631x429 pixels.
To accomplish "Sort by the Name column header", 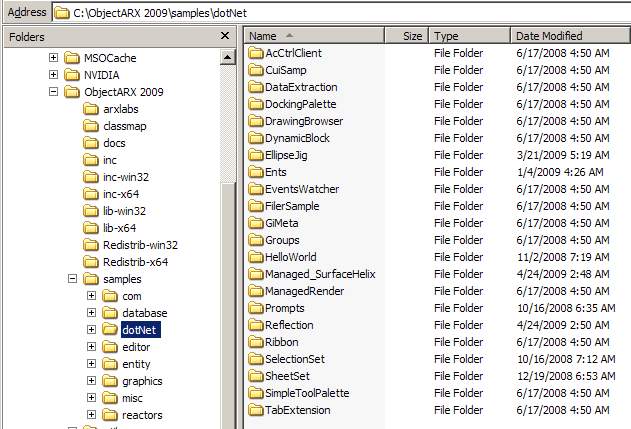I will pos(314,36).
